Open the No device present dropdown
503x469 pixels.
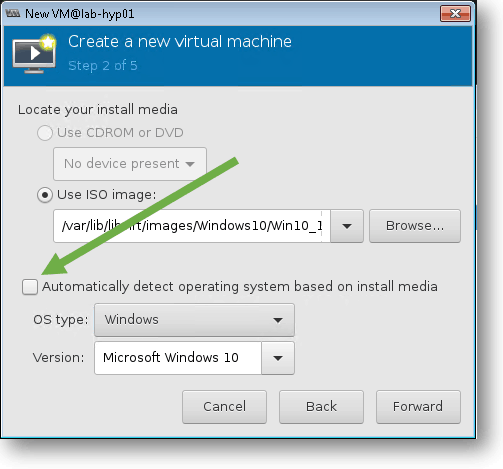(130, 164)
